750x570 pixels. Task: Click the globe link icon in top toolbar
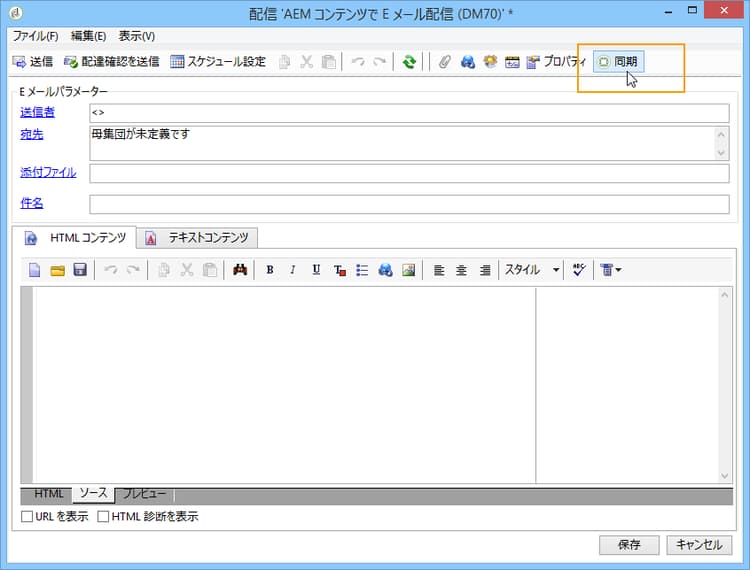467,62
